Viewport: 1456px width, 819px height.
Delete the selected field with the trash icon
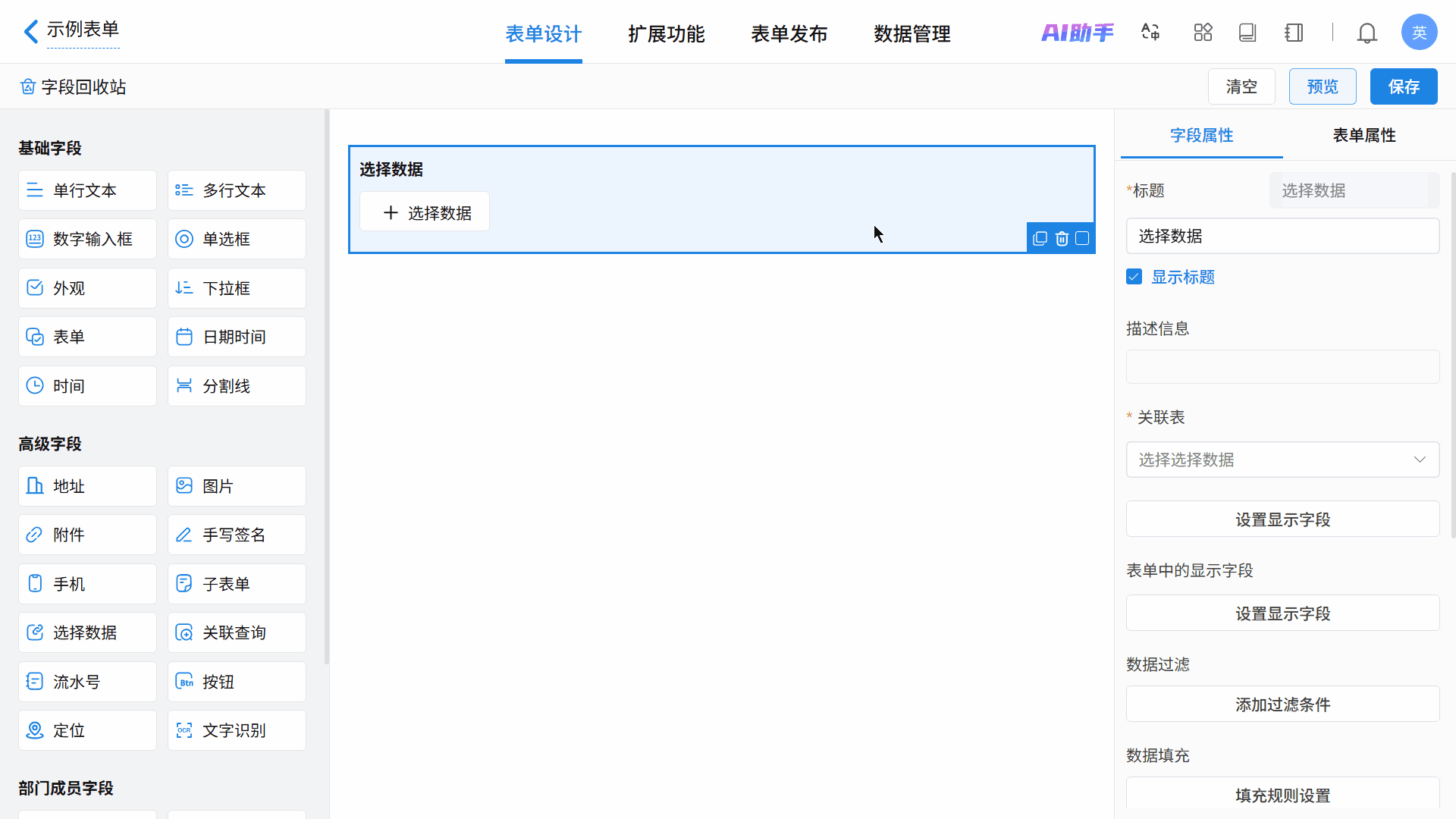point(1062,239)
